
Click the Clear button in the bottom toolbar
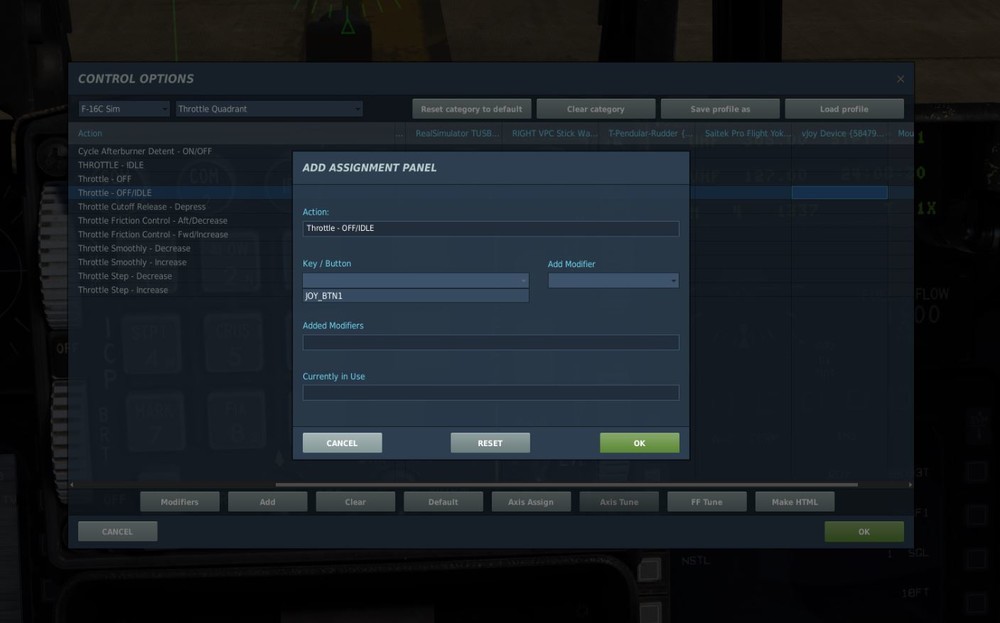click(x=355, y=502)
